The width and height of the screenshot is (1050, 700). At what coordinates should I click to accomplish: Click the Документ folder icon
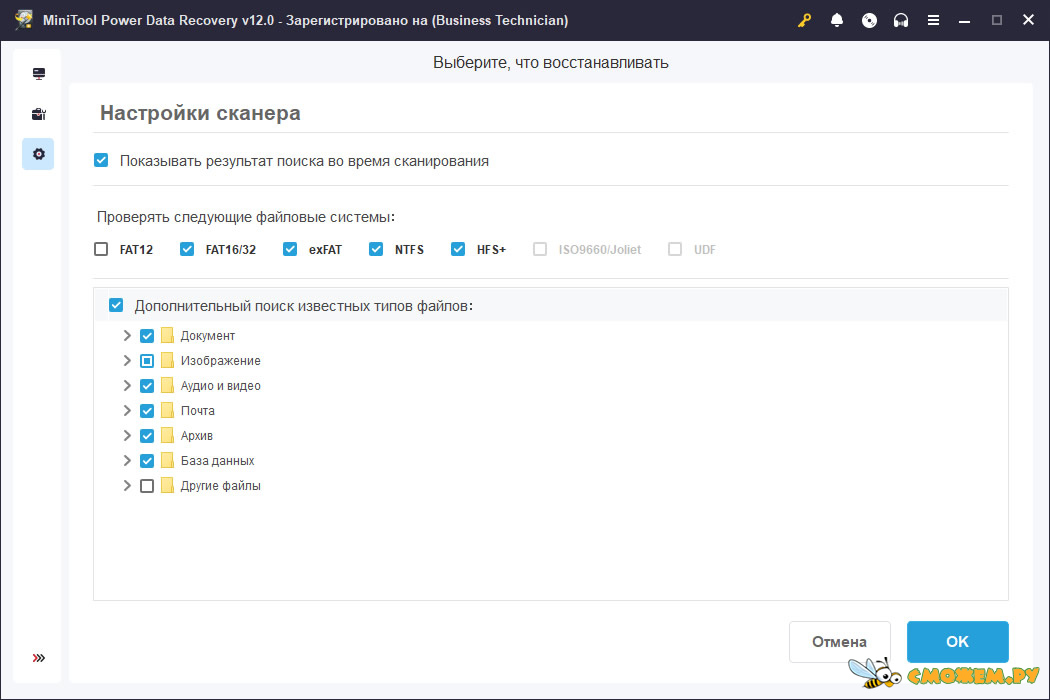point(167,336)
